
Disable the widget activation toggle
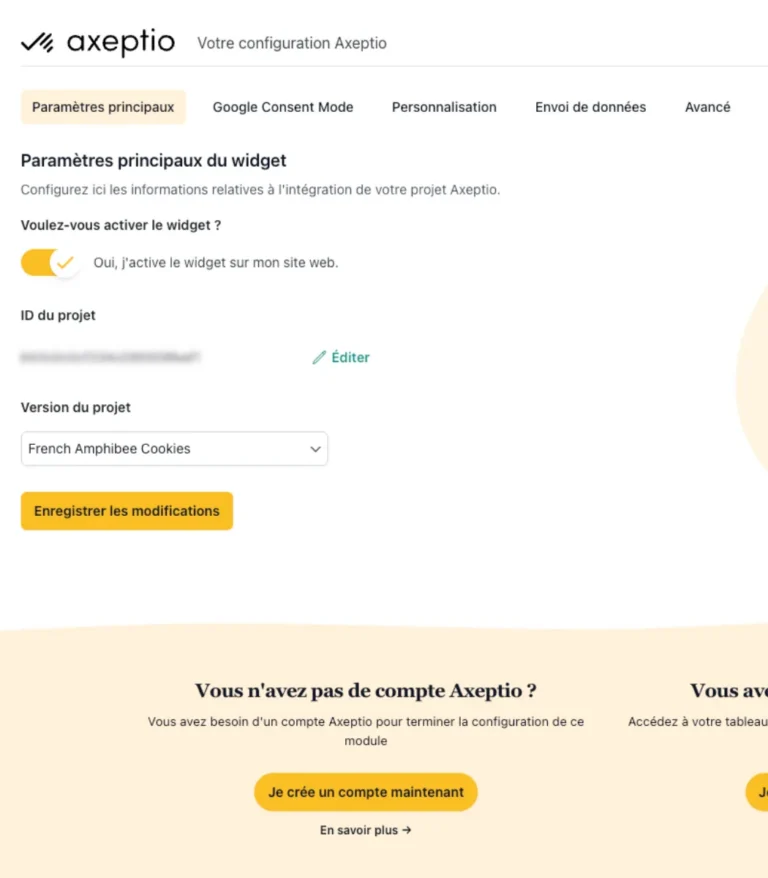(x=50, y=263)
